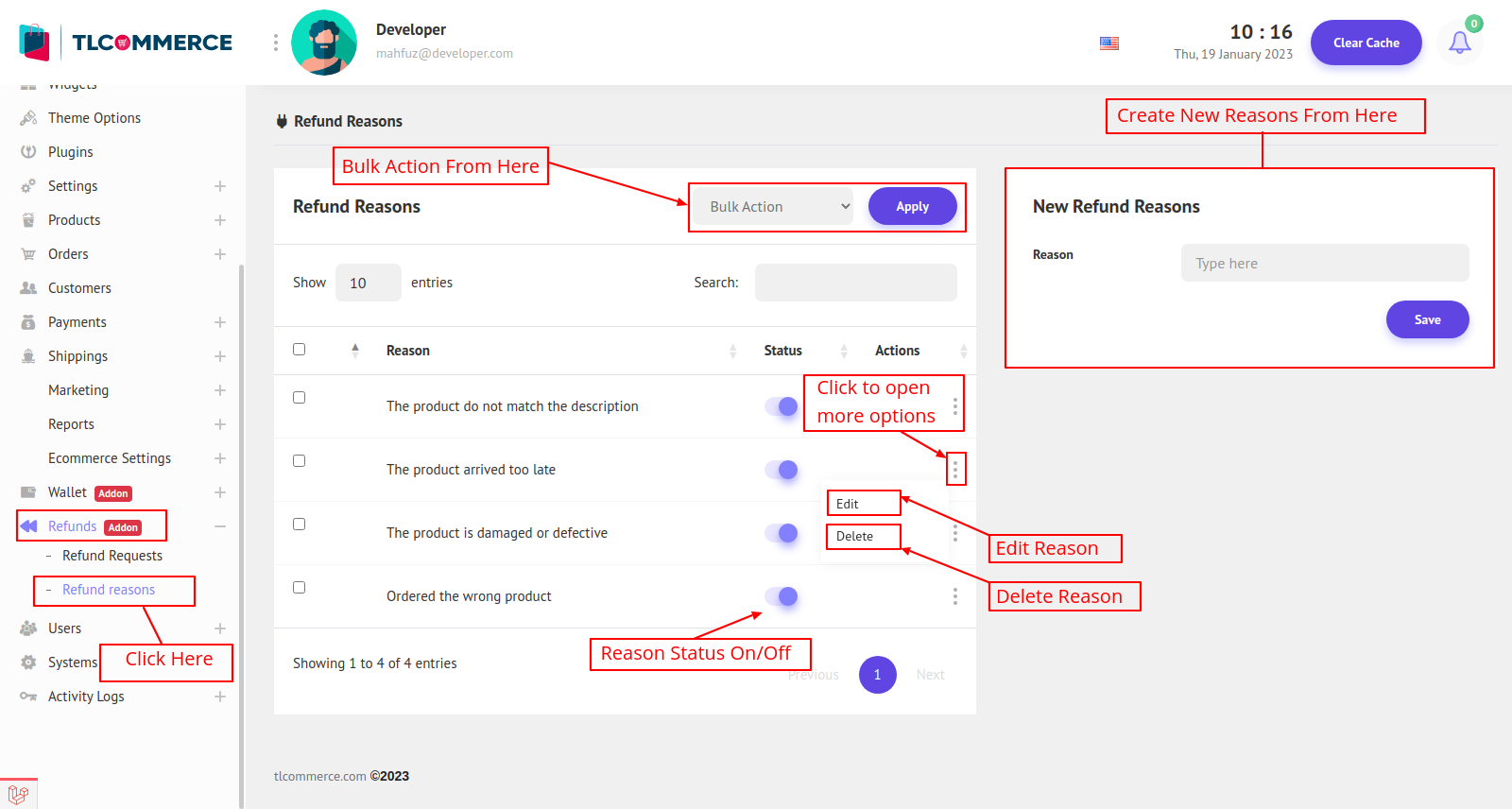Toggle status of 'The product arrived too late'

[782, 470]
